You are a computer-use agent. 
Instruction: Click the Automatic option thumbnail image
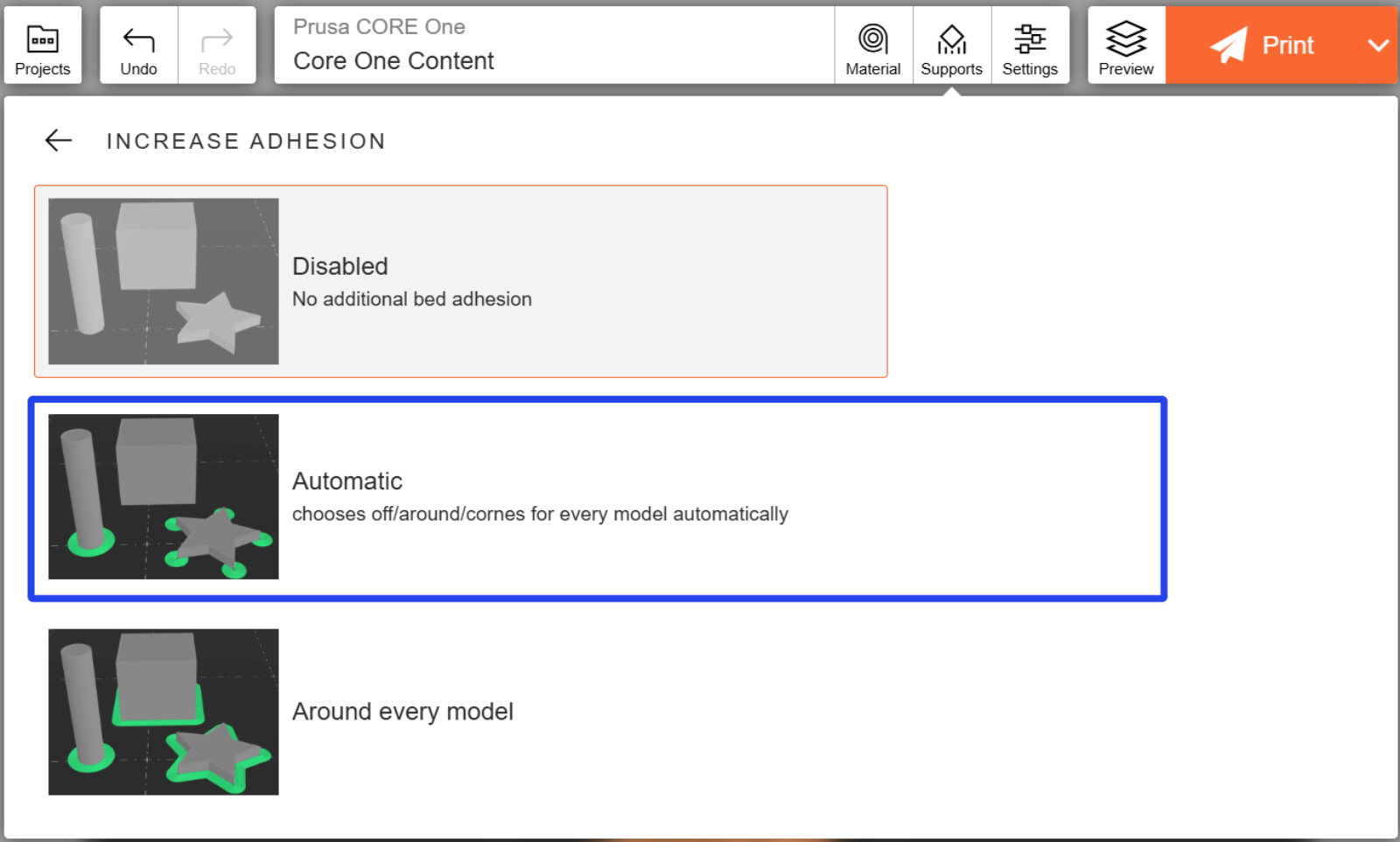(164, 496)
